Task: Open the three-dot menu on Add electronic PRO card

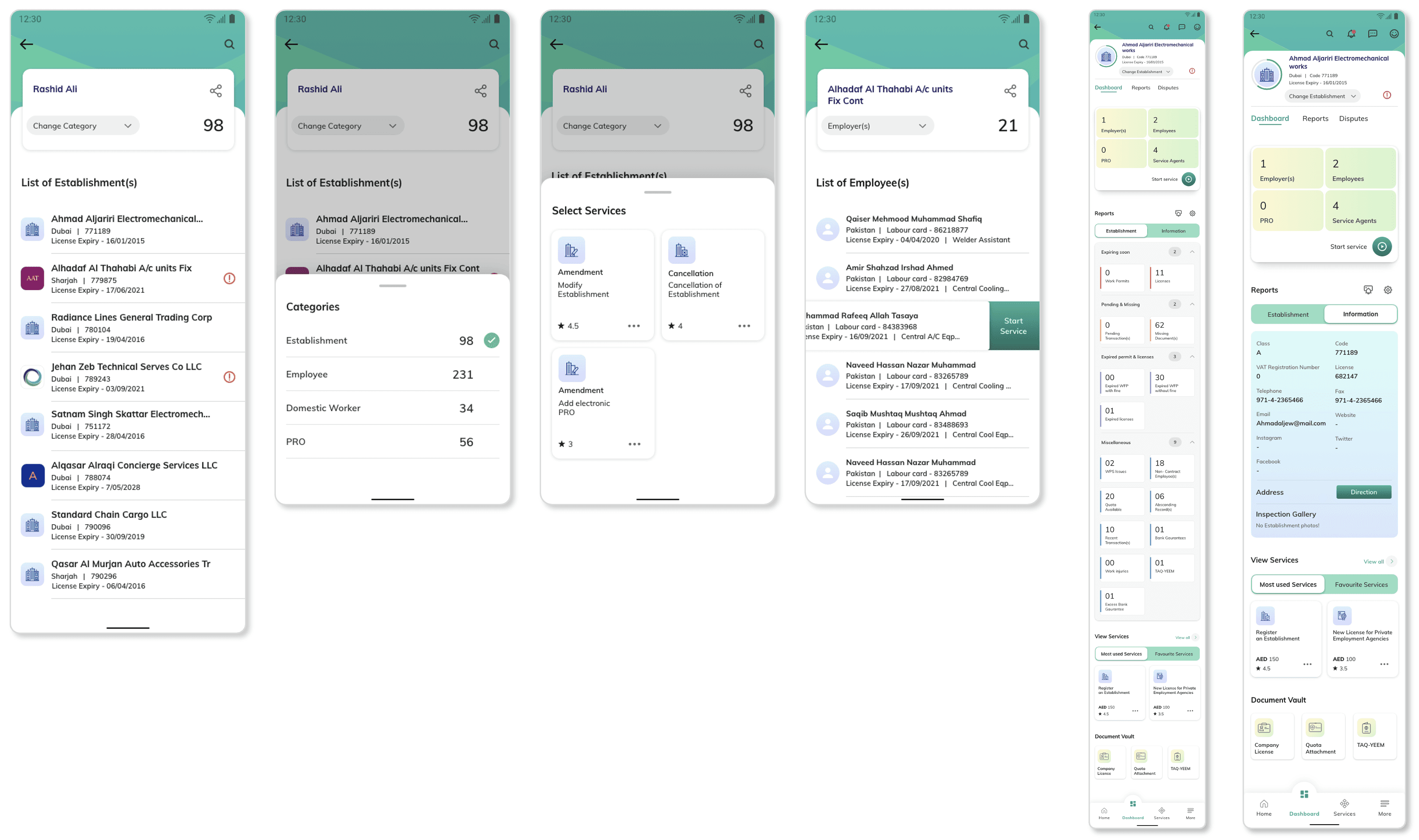Action: pos(634,444)
